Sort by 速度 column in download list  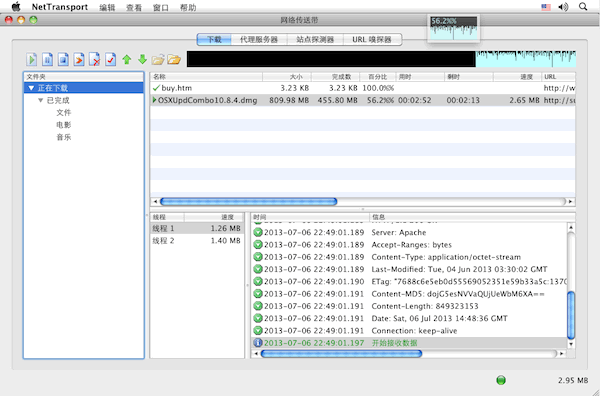click(x=517, y=77)
